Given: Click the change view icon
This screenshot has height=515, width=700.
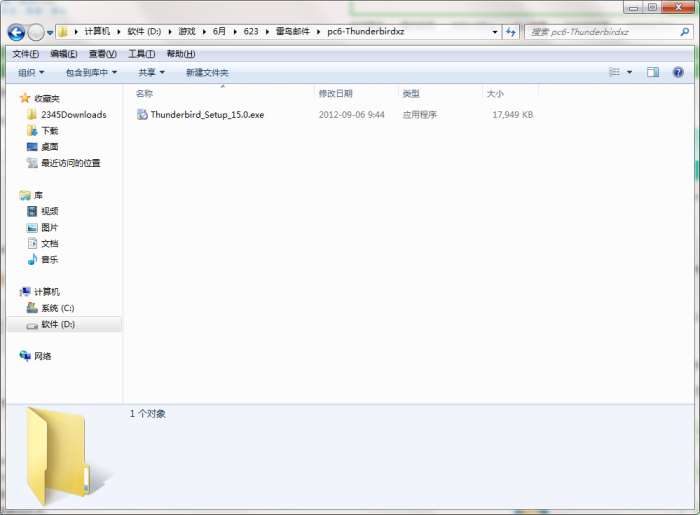Looking at the screenshot, I should coord(615,72).
